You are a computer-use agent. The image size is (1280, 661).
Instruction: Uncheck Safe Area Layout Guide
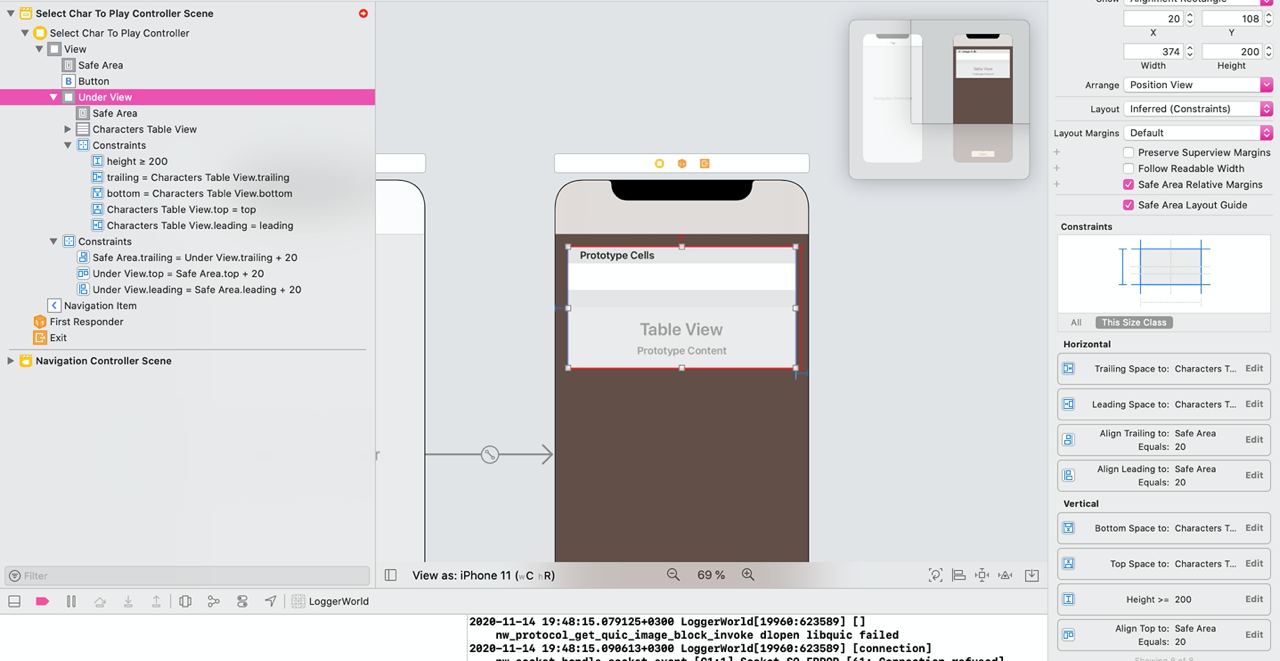[1128, 205]
